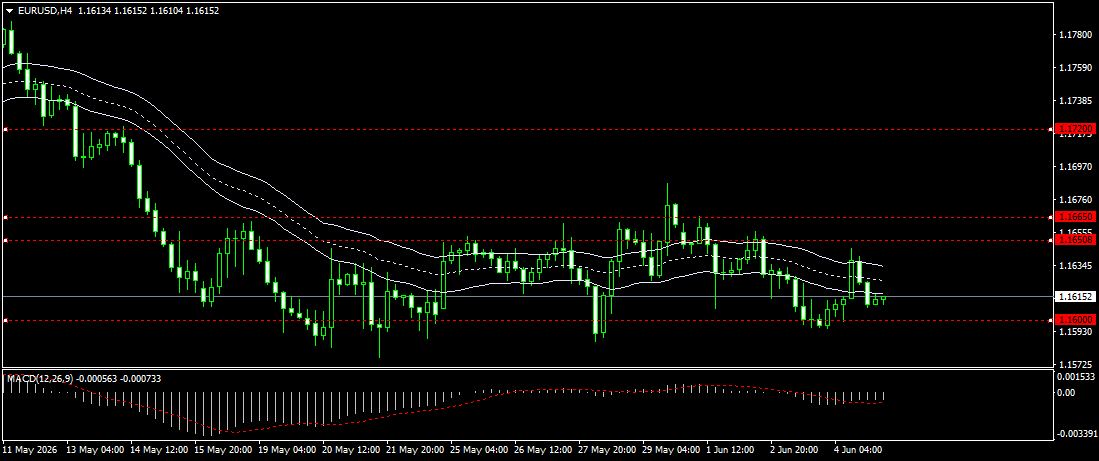Click the 1.15930 price scale label
This screenshot has height=461, width=1099.
[1076, 332]
